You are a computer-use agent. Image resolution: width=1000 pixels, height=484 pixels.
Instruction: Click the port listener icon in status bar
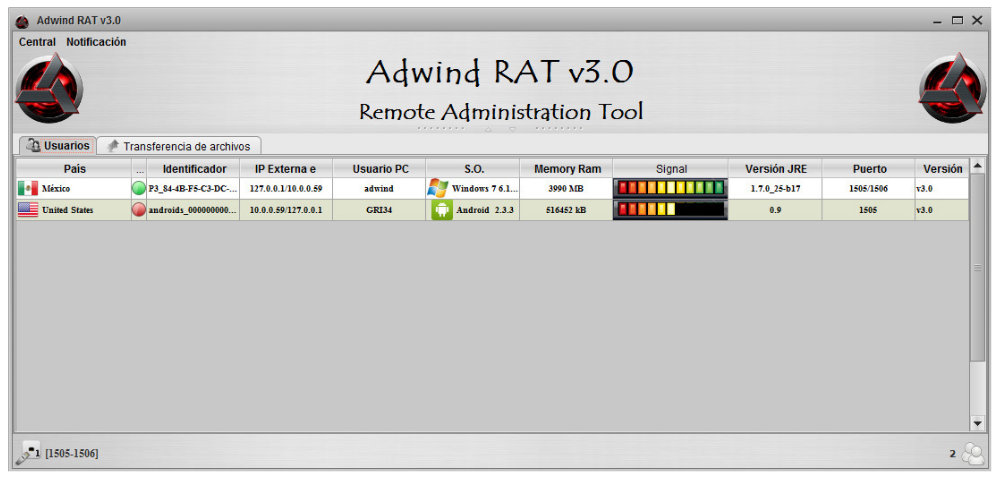27,455
